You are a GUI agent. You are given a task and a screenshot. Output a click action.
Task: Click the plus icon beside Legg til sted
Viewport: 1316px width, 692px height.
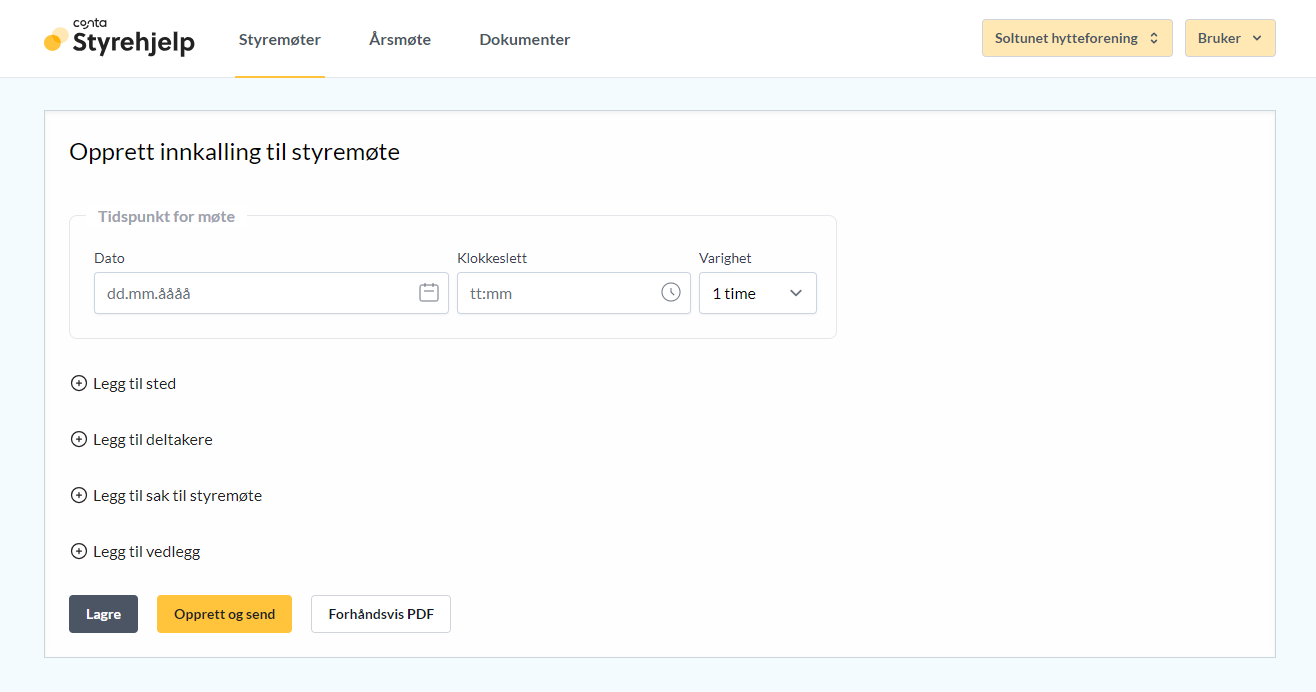(79, 383)
